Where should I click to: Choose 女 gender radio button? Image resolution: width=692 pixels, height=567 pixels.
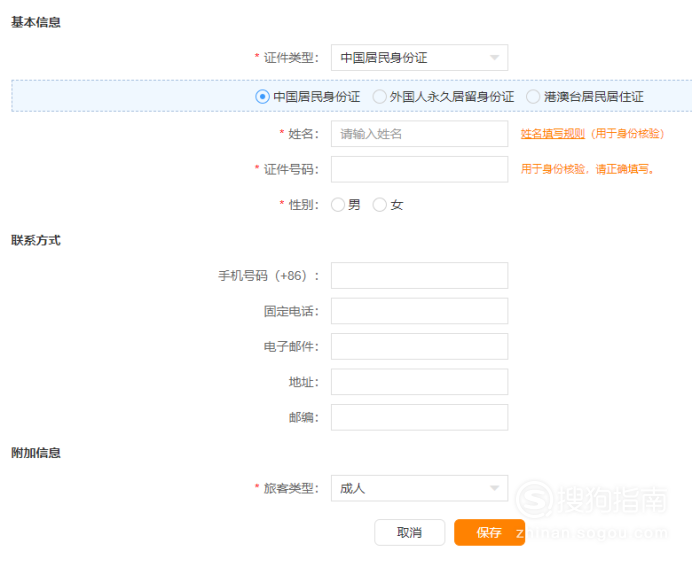coord(380,205)
